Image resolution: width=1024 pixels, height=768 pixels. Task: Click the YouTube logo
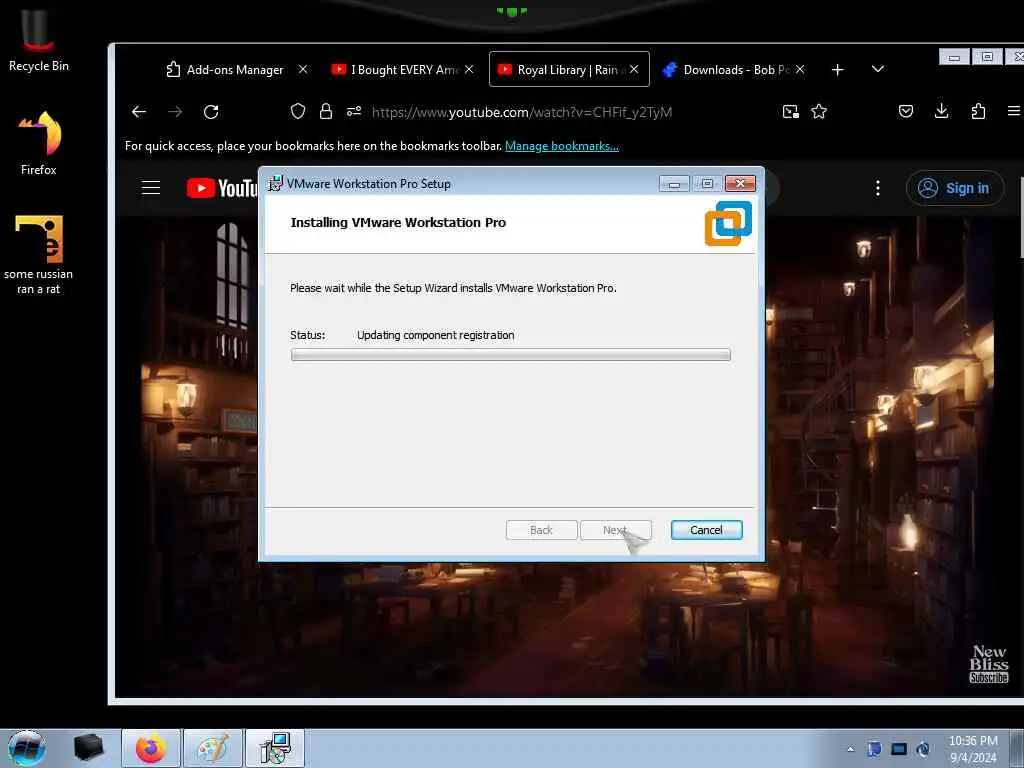pyautogui.click(x=222, y=188)
